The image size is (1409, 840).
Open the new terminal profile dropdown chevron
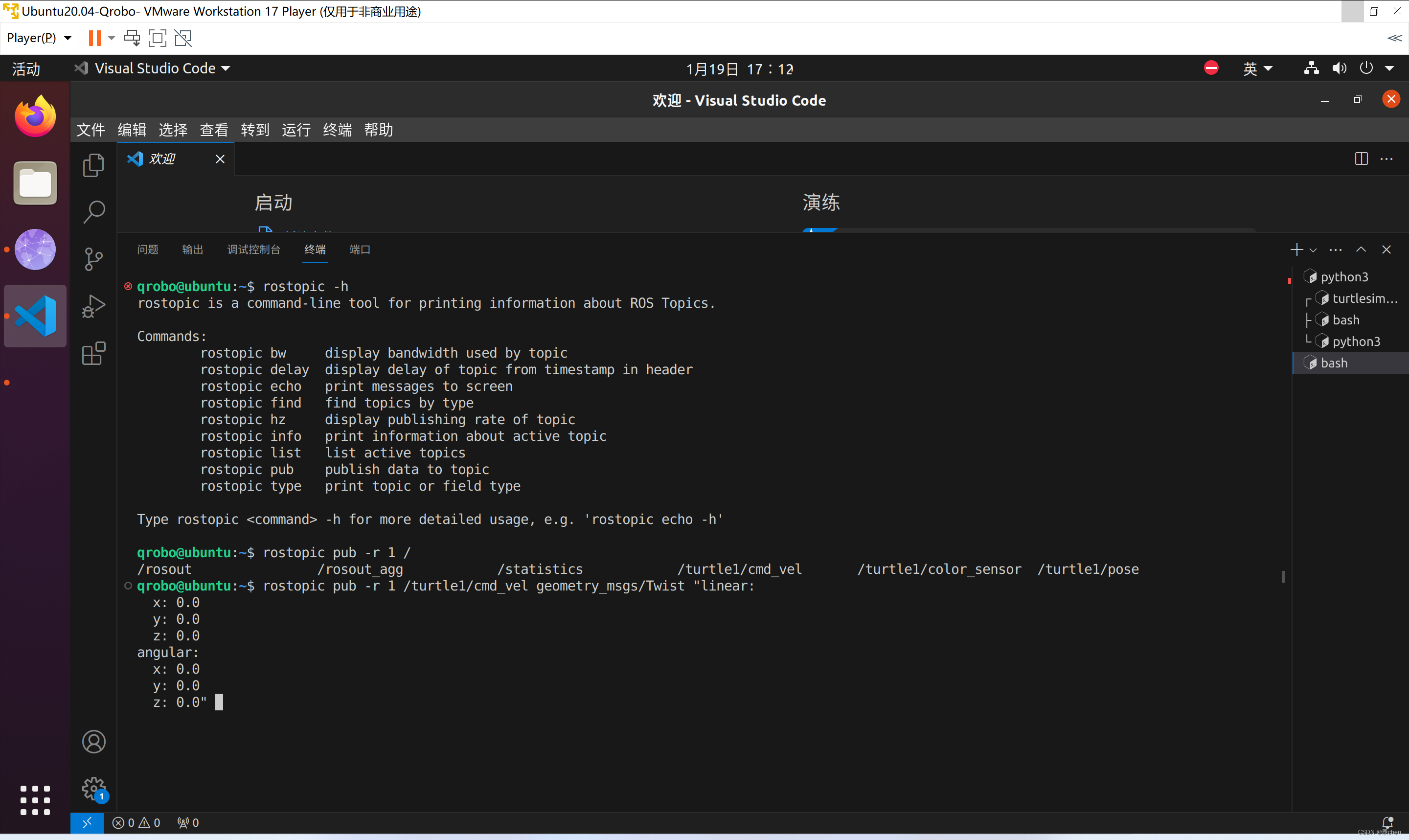1313,250
